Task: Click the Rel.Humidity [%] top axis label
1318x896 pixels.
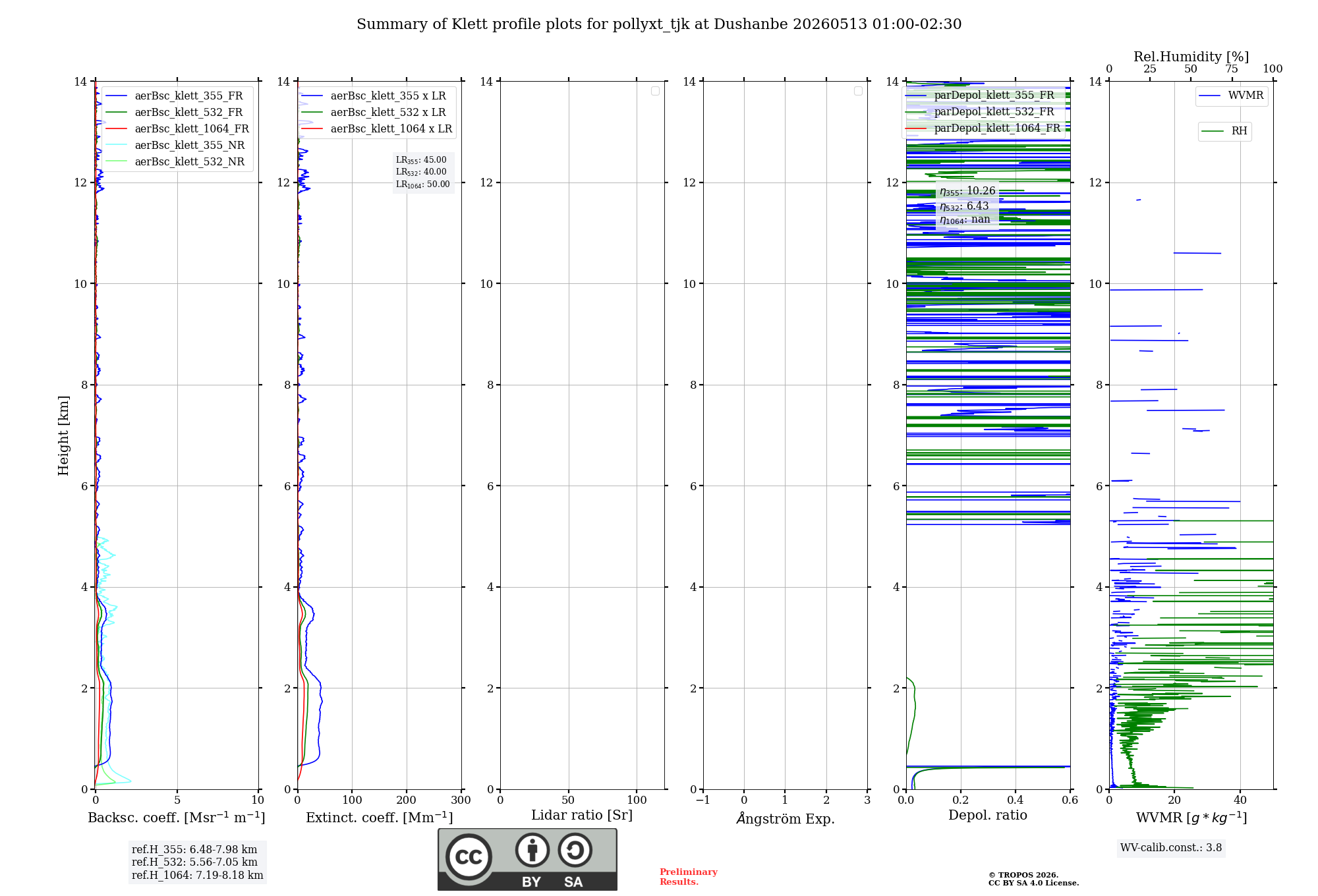Action: (x=1191, y=57)
